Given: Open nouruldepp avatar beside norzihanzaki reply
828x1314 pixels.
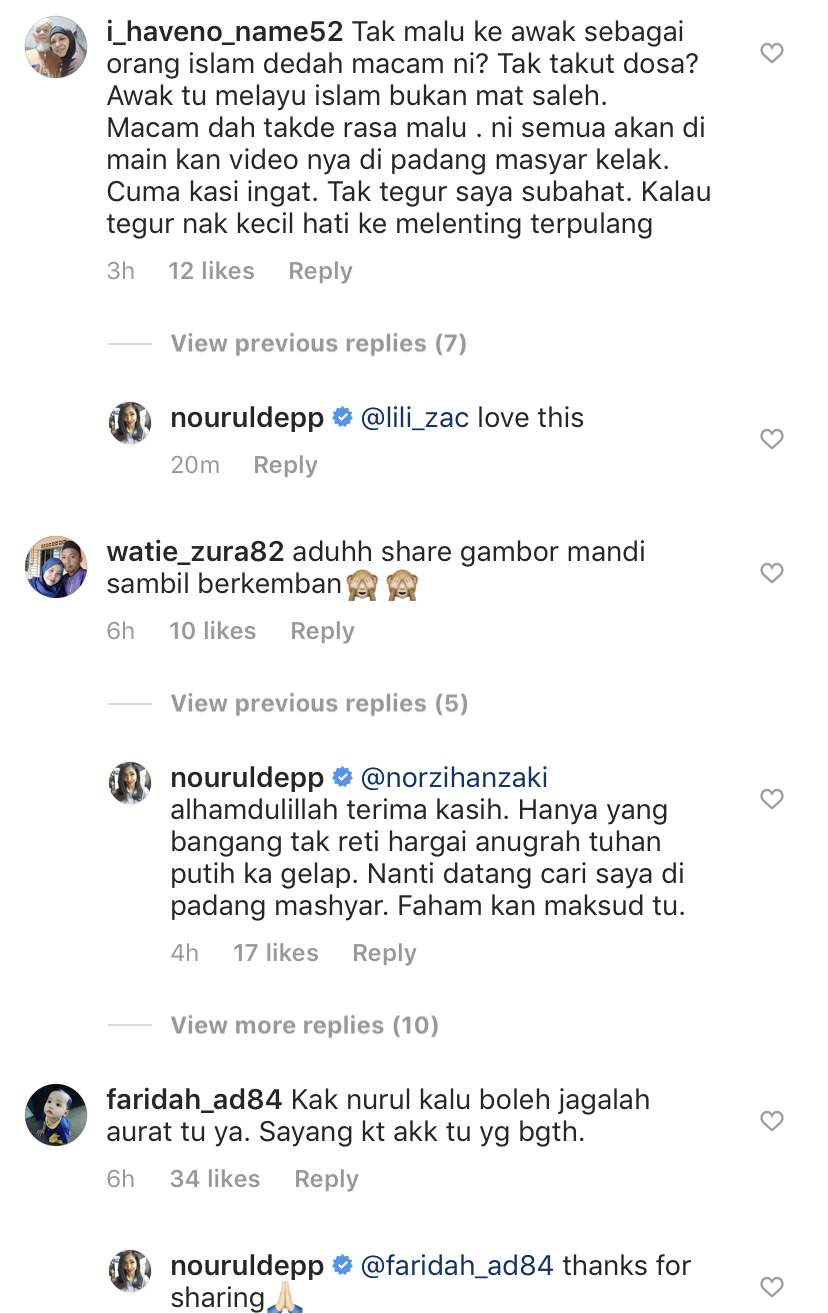Looking at the screenshot, I should coord(129,782).
